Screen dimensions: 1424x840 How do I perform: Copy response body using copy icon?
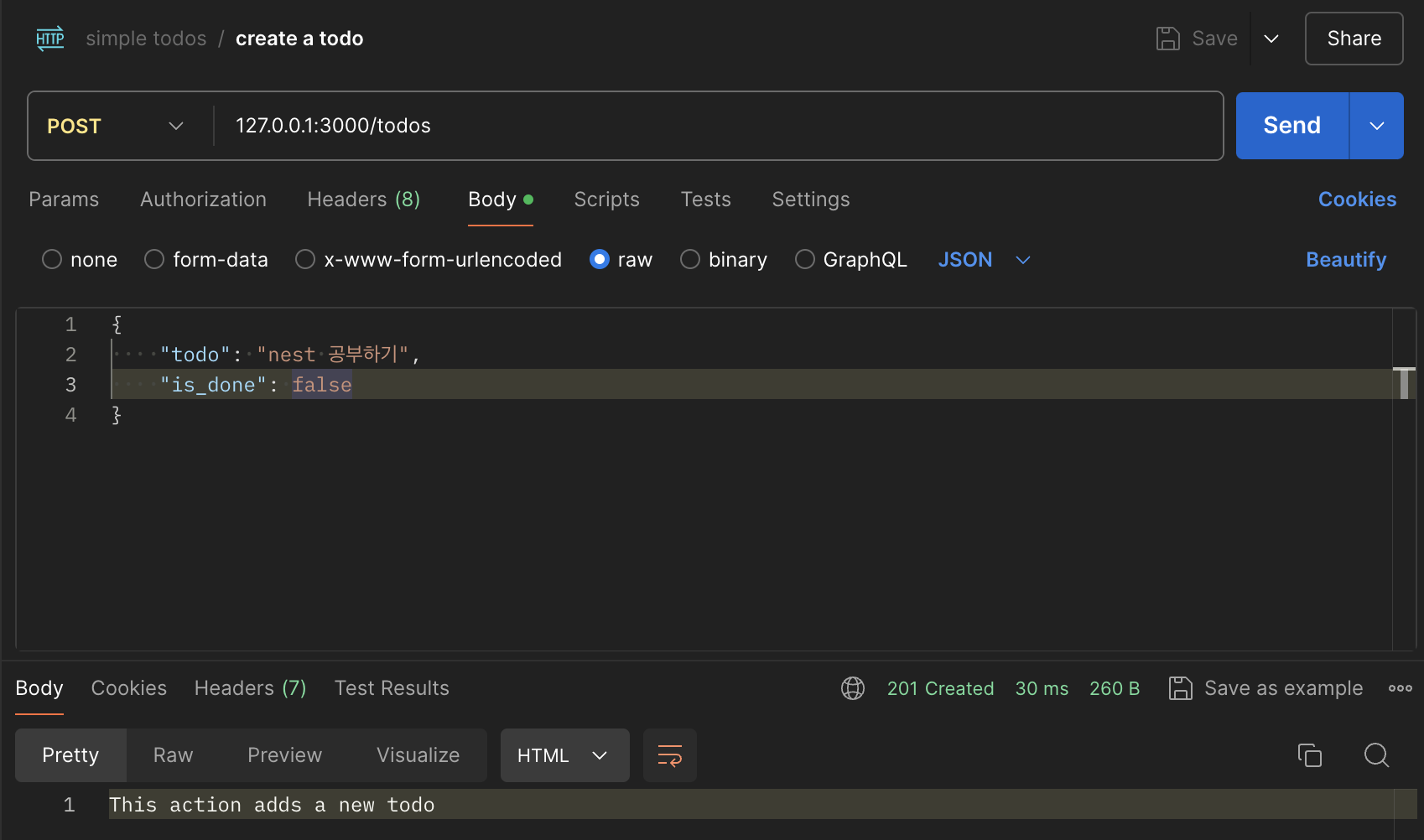(1310, 755)
